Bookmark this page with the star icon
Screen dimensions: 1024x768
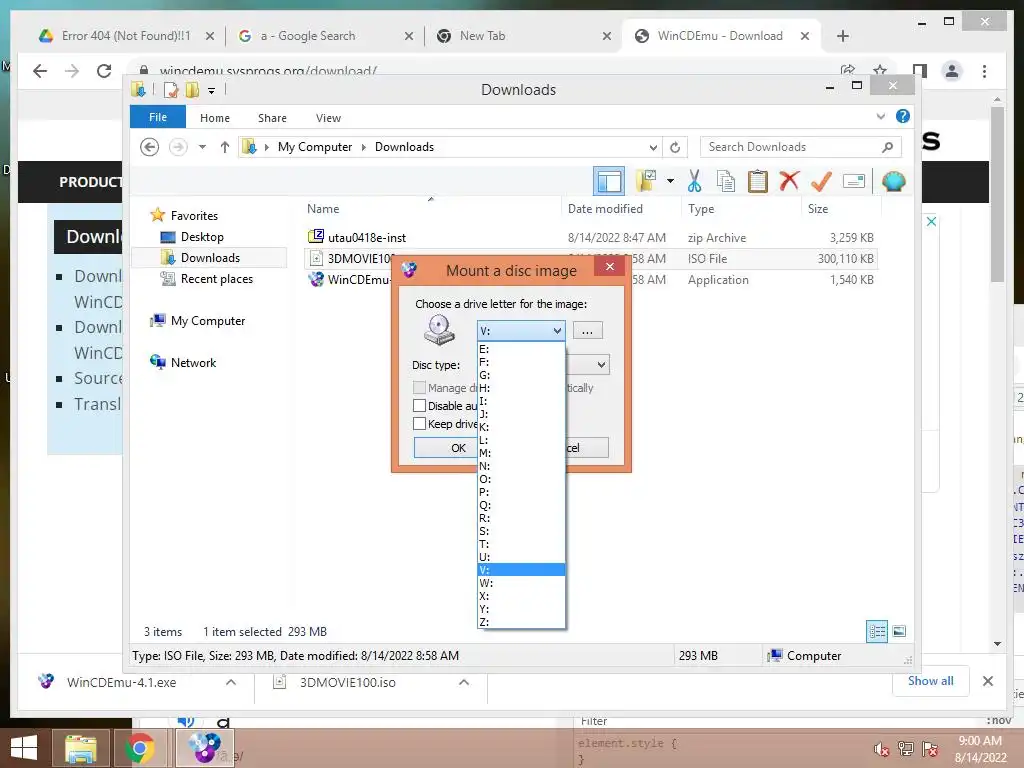(880, 71)
